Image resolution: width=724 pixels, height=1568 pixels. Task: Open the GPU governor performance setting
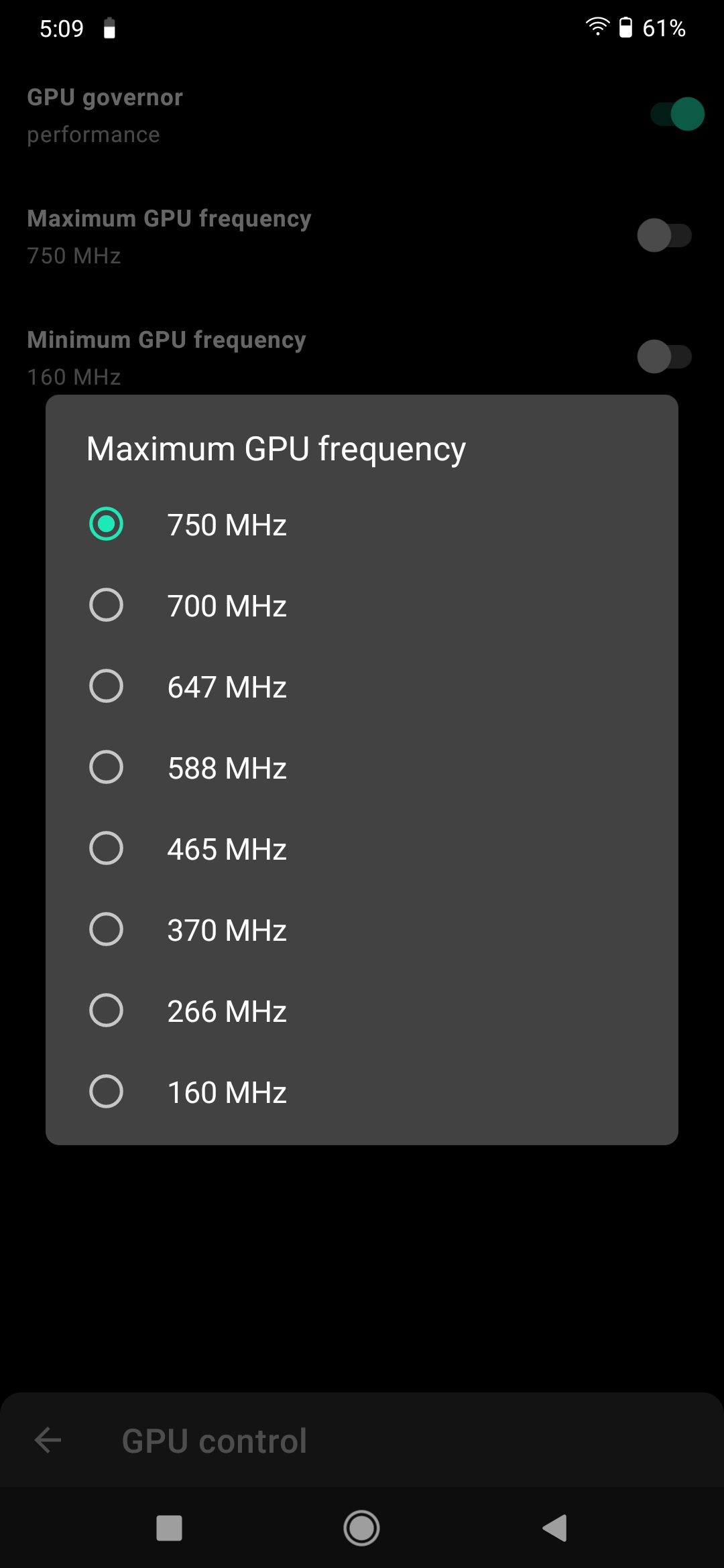click(105, 115)
